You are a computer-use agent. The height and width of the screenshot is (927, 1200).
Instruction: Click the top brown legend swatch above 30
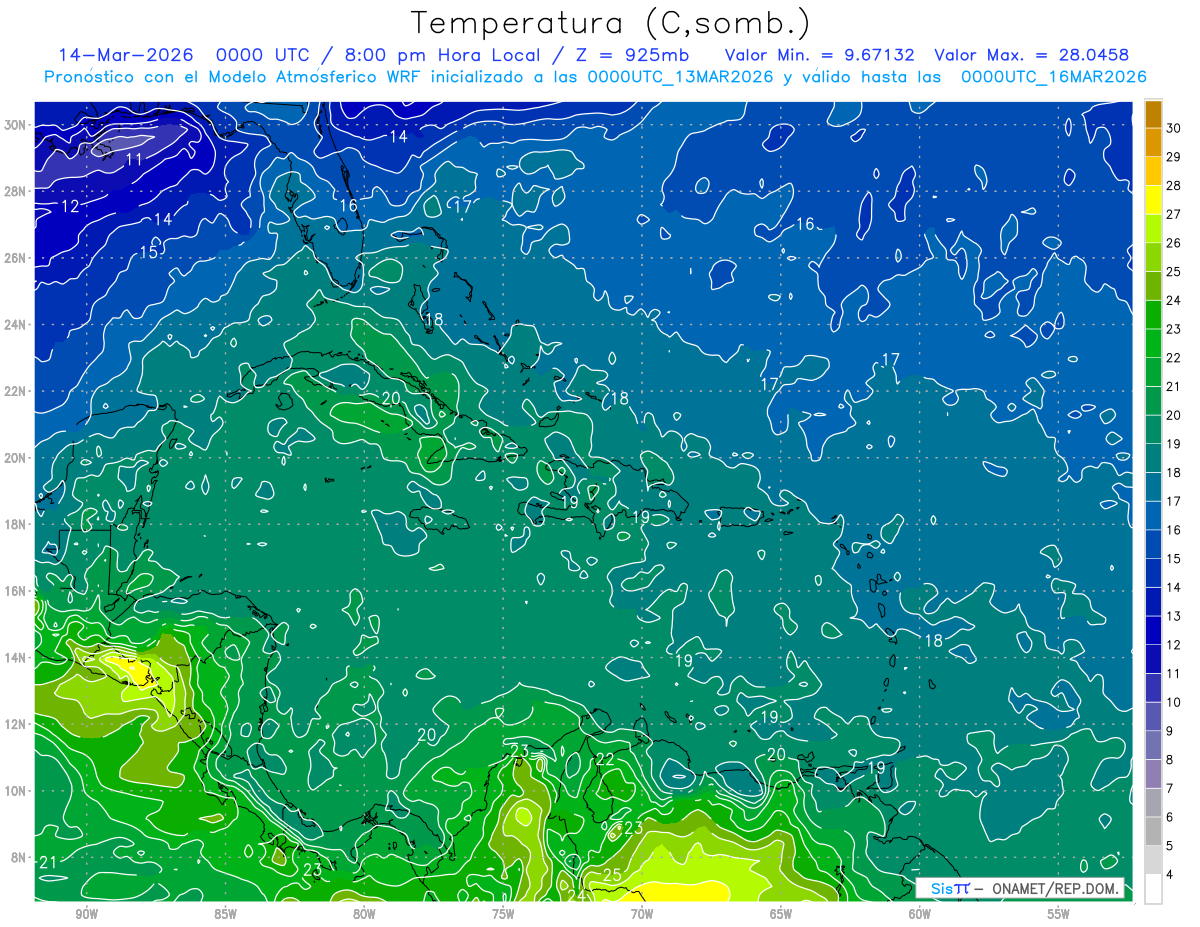1153,114
